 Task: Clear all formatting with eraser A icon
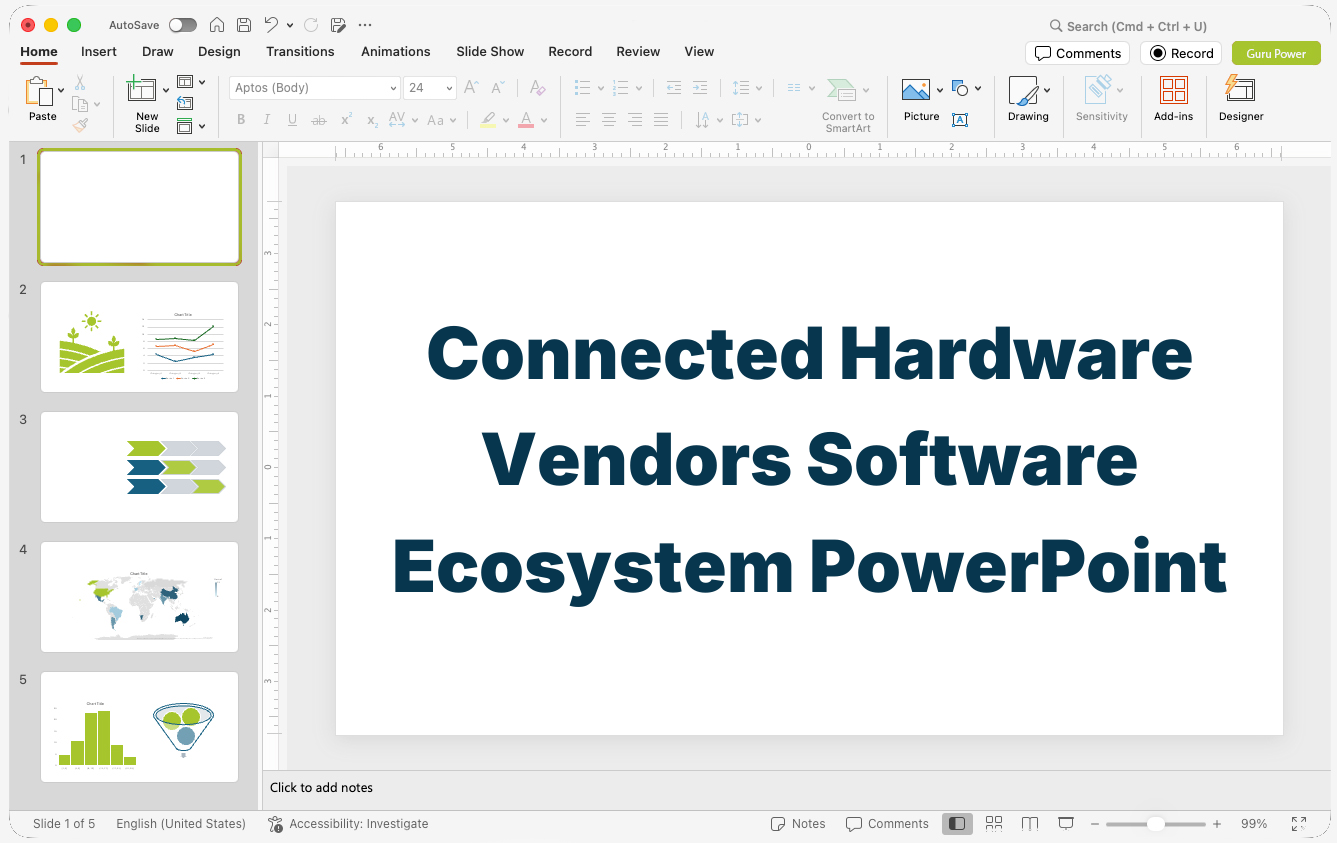pos(537,88)
